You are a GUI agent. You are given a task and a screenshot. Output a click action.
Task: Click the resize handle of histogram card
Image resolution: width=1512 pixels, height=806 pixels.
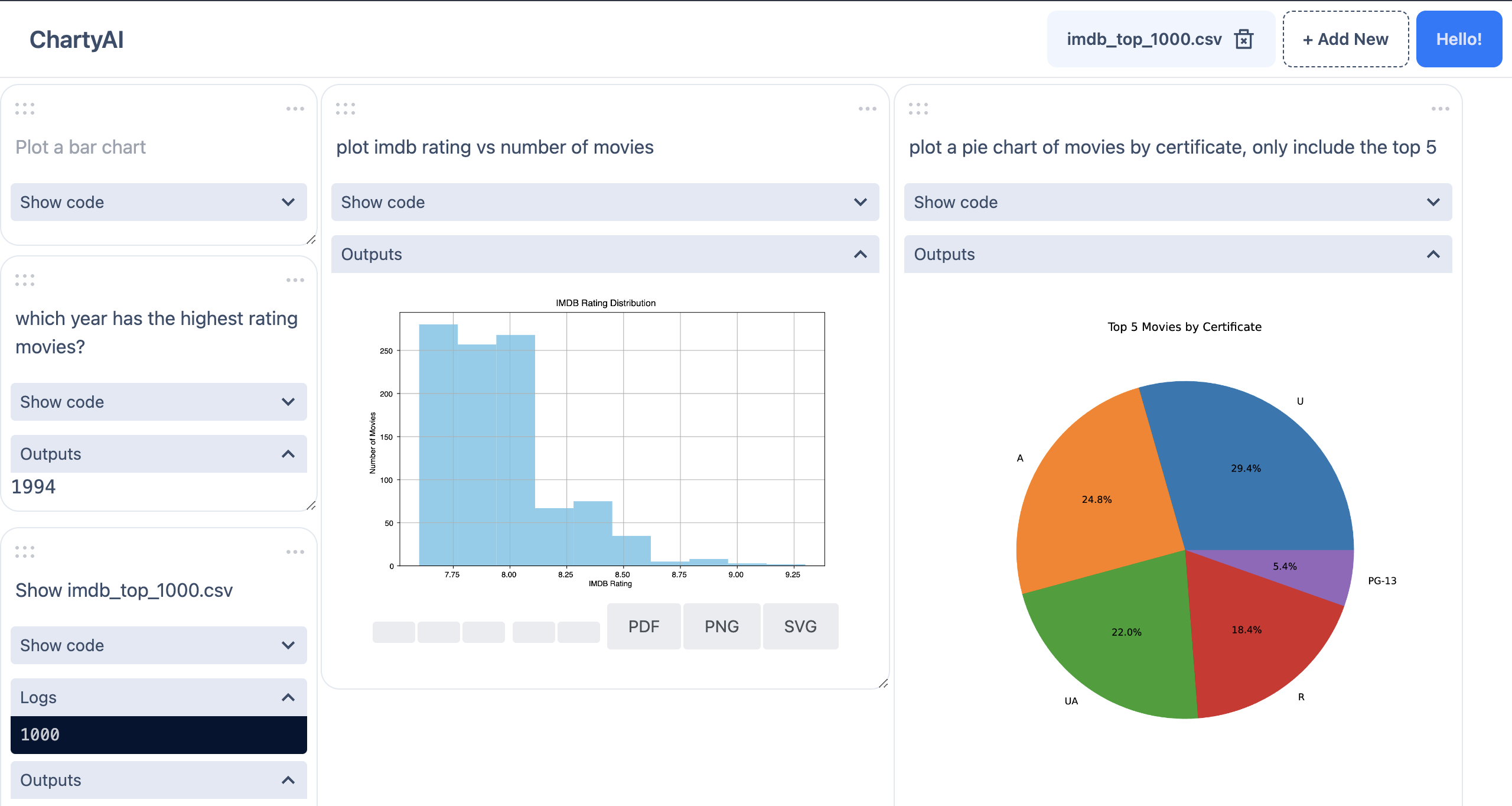[x=883, y=684]
